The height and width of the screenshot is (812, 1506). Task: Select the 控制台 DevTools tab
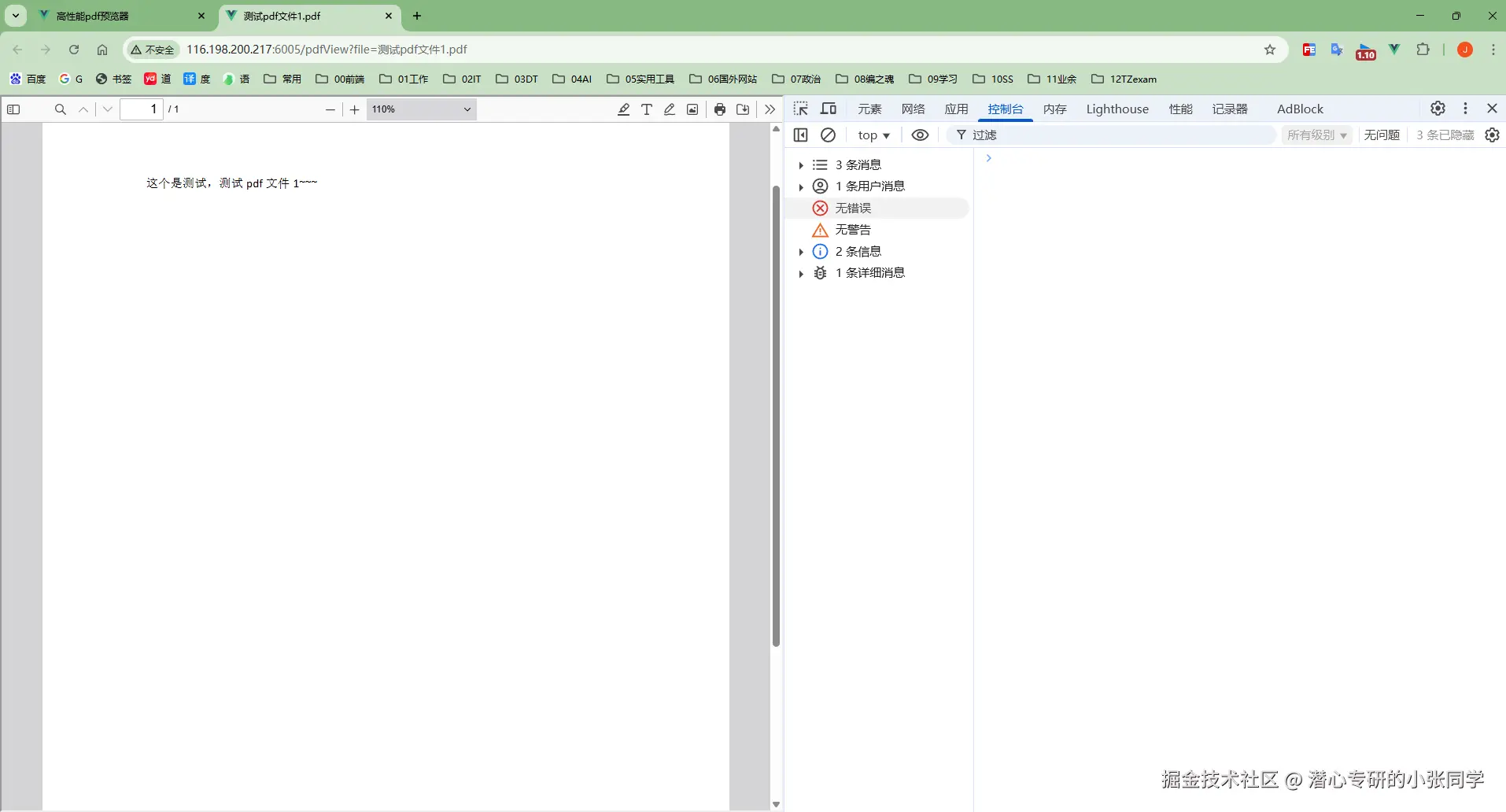coord(1006,109)
